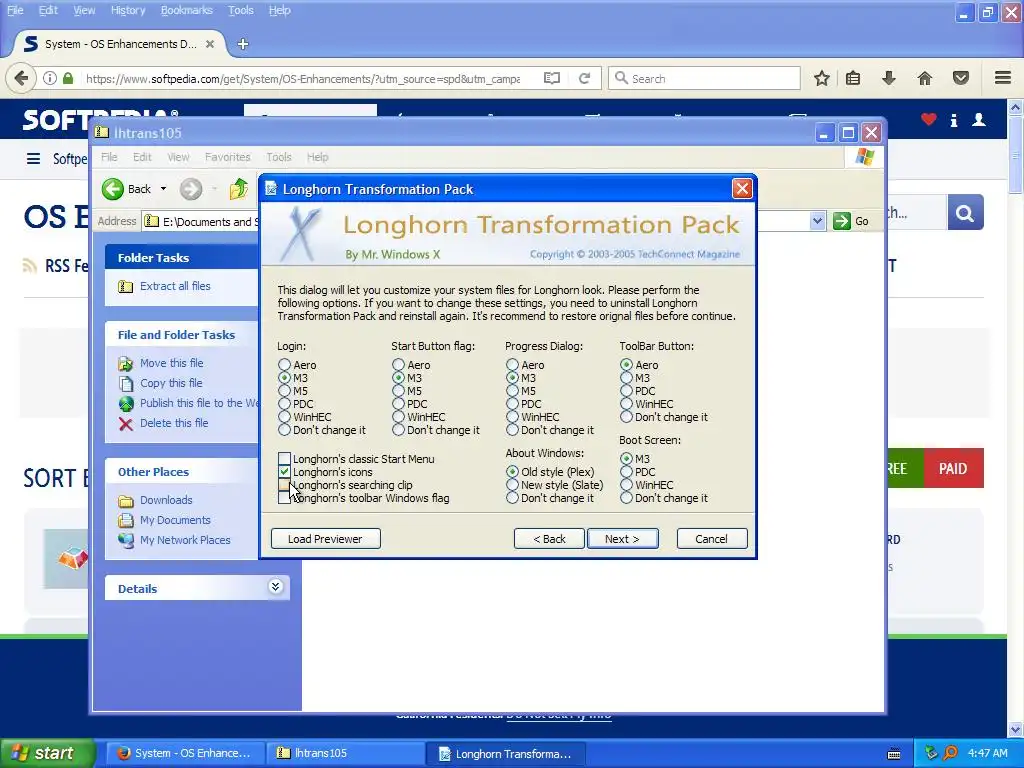Uncheck Longhorn's icons checkbox
Screen dimensions: 1024x768
284,472
